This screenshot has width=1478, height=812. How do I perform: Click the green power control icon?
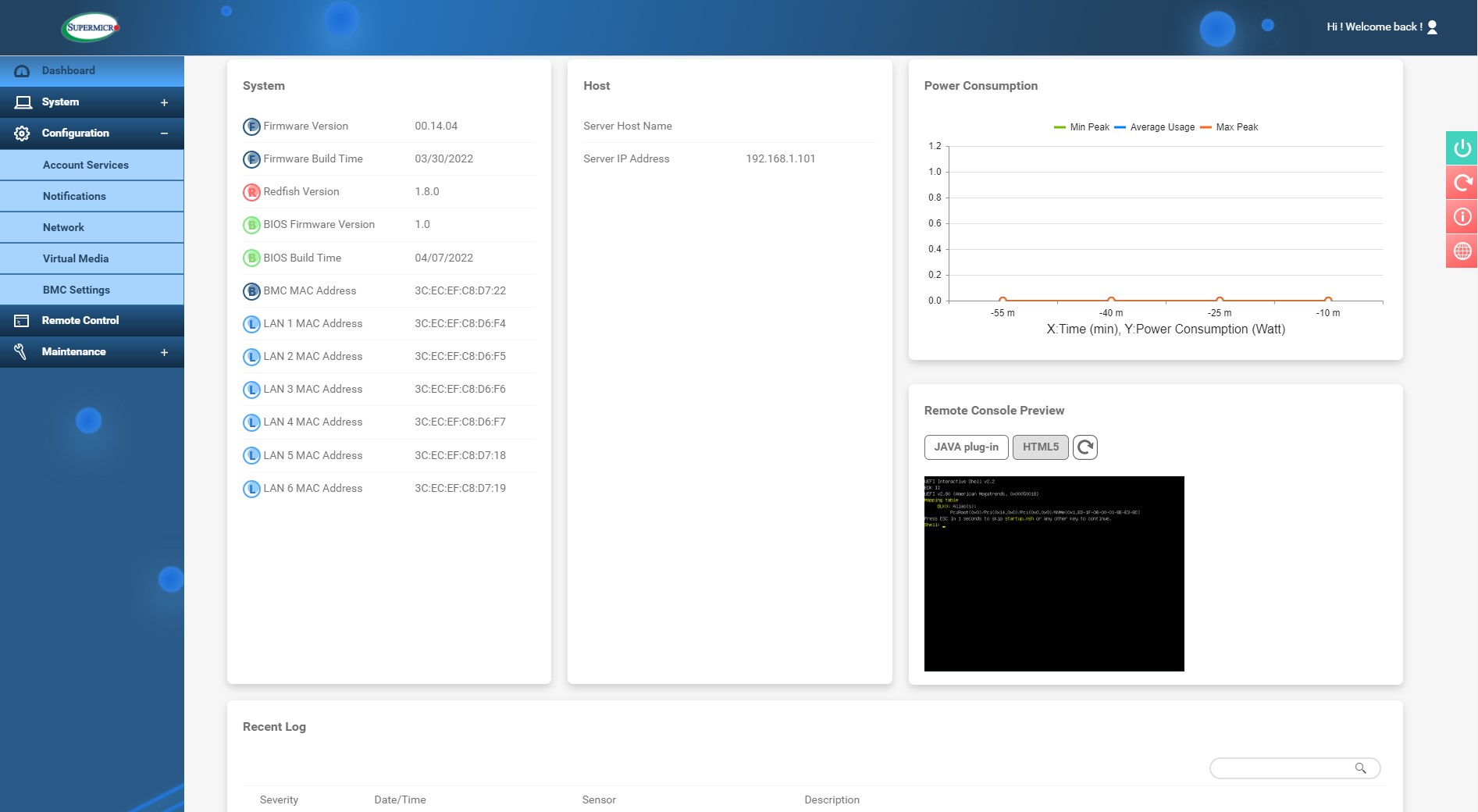coord(1462,148)
